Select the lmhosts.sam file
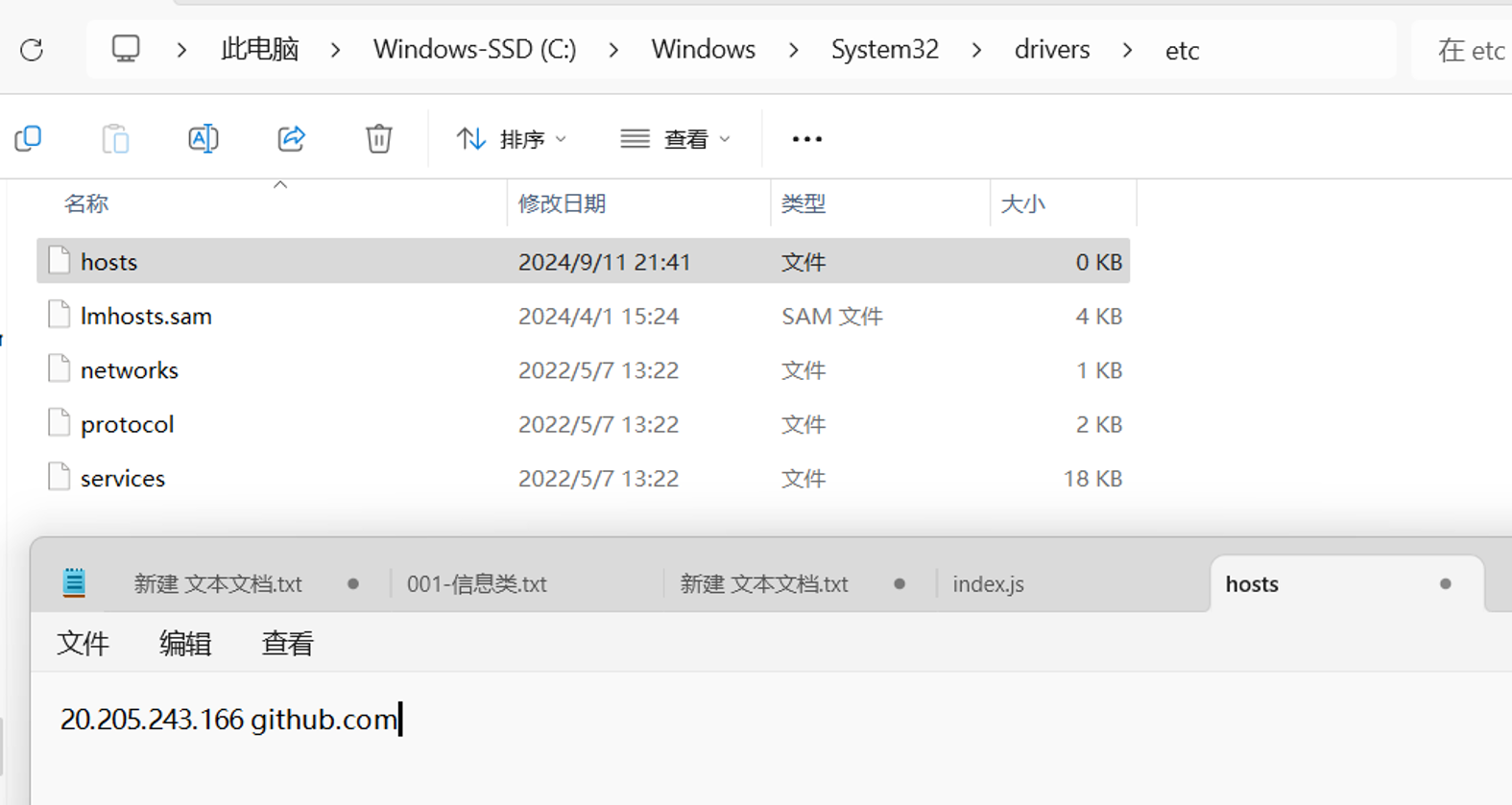This screenshot has height=805, width=1512. 146,317
